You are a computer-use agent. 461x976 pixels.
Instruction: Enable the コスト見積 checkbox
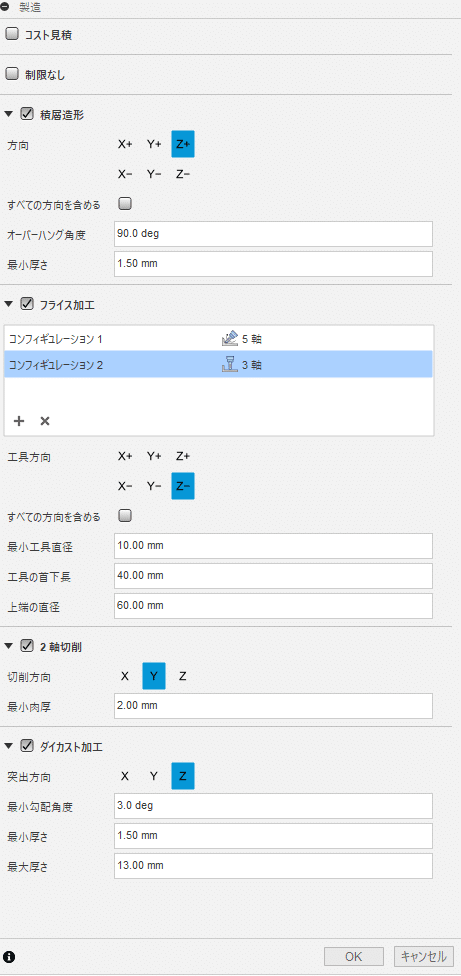[12, 35]
